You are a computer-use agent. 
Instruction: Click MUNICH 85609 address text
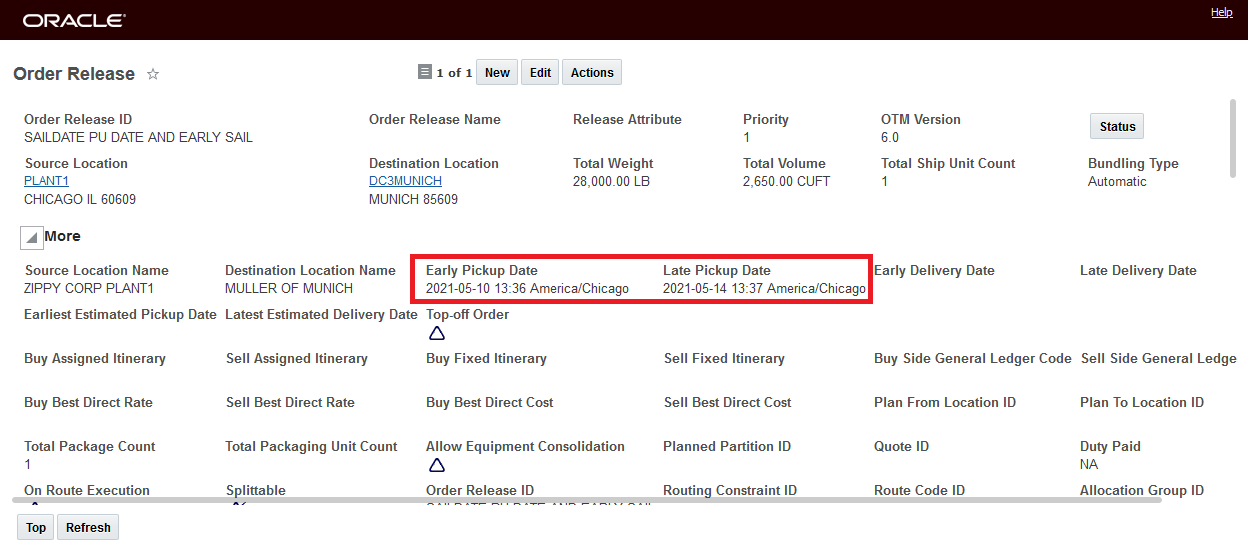click(413, 199)
